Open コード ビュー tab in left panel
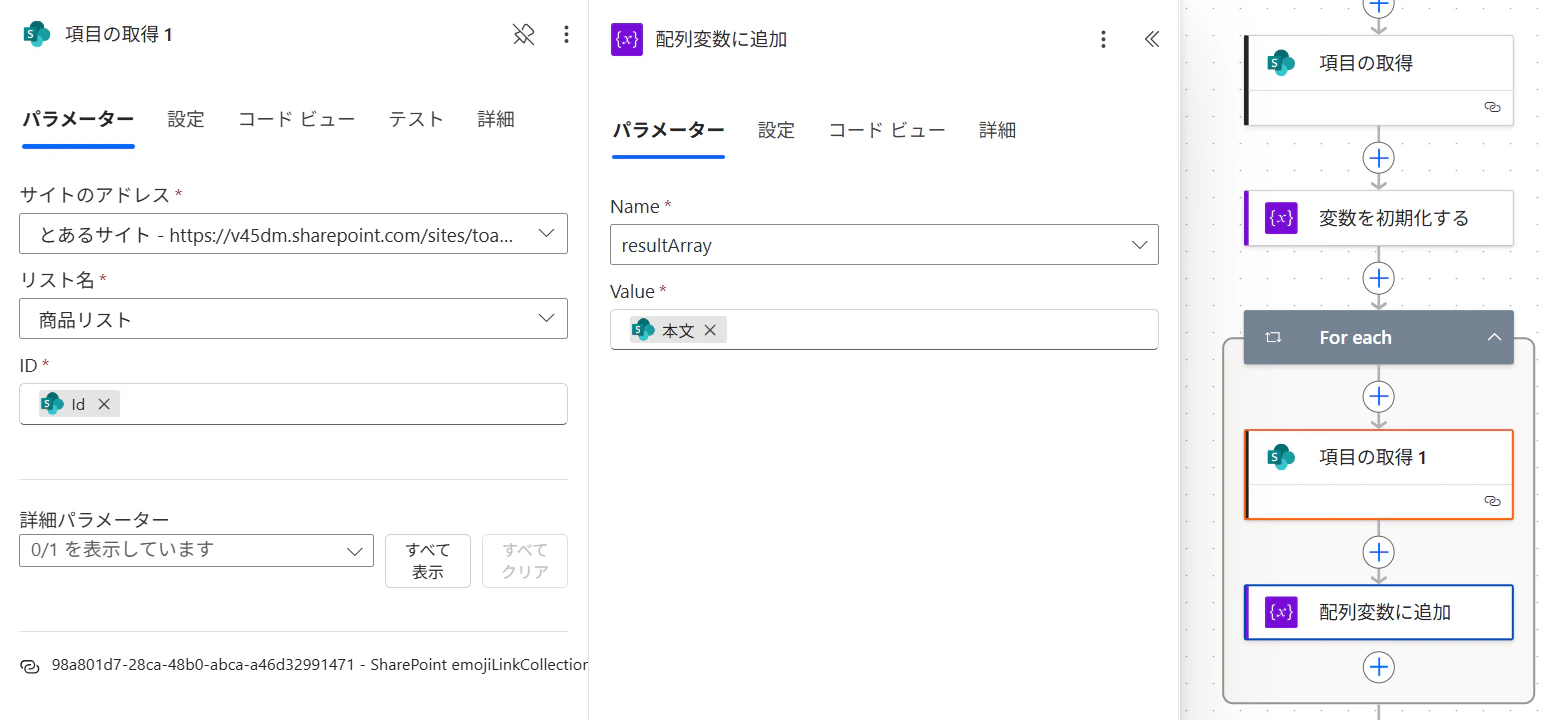The image size is (1562, 720). 296,119
